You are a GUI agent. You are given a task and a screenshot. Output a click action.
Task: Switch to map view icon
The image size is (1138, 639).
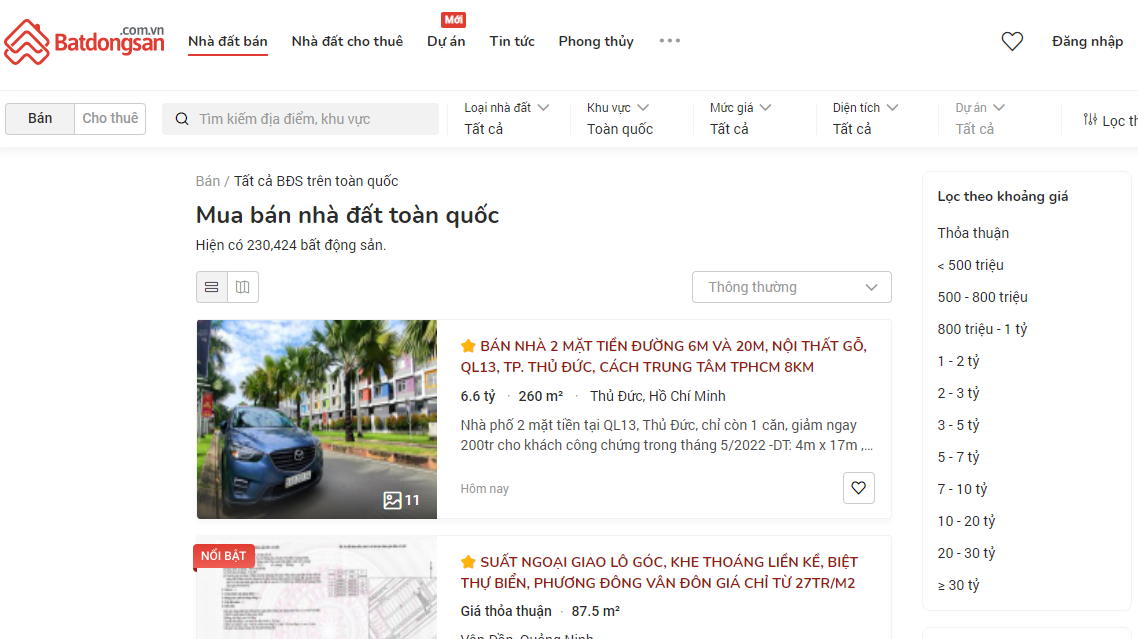[x=242, y=287]
